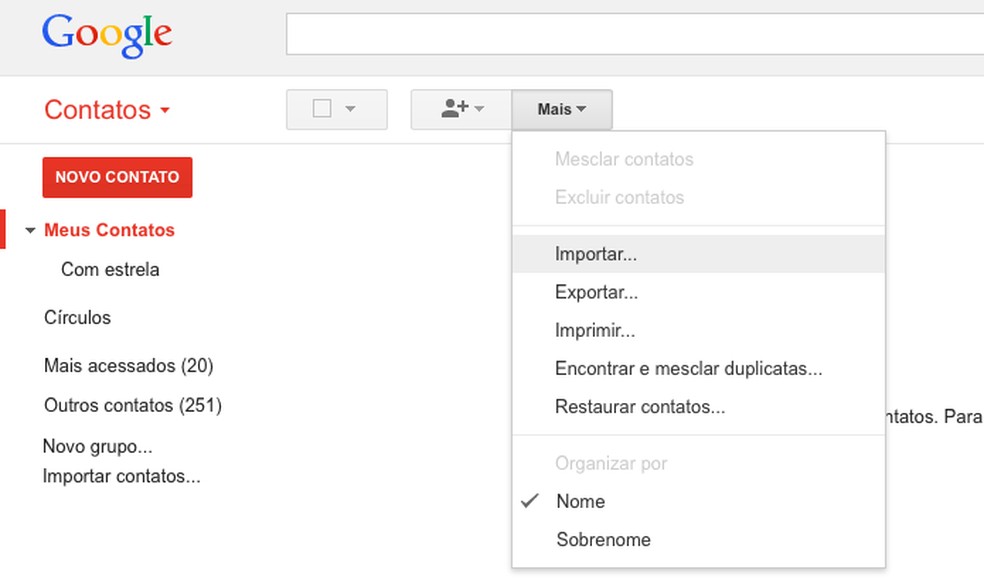The image size is (984, 580).
Task: Open the select-all checkbox dropdown arrow
Action: pos(351,109)
